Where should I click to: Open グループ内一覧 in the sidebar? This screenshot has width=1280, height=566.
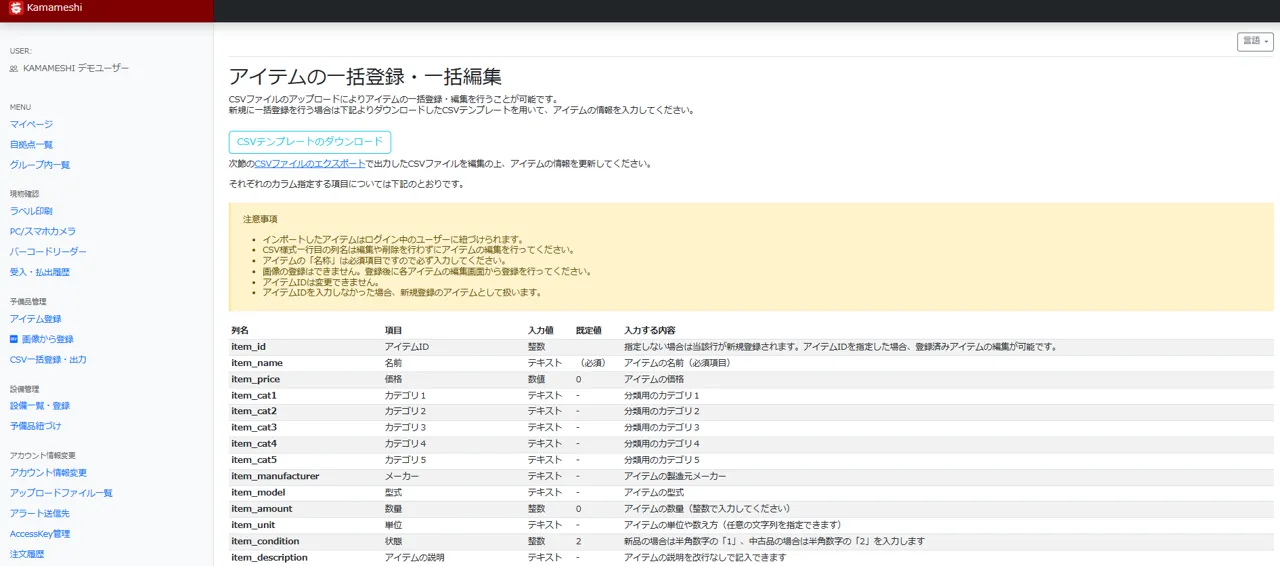pyautogui.click(x=40, y=164)
